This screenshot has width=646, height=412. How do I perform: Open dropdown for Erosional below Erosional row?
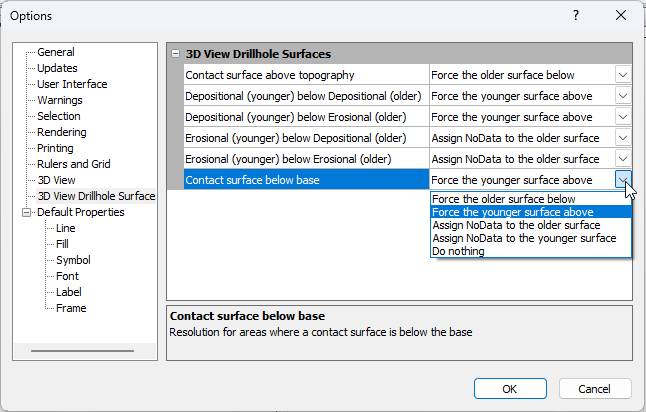pyautogui.click(x=622, y=159)
